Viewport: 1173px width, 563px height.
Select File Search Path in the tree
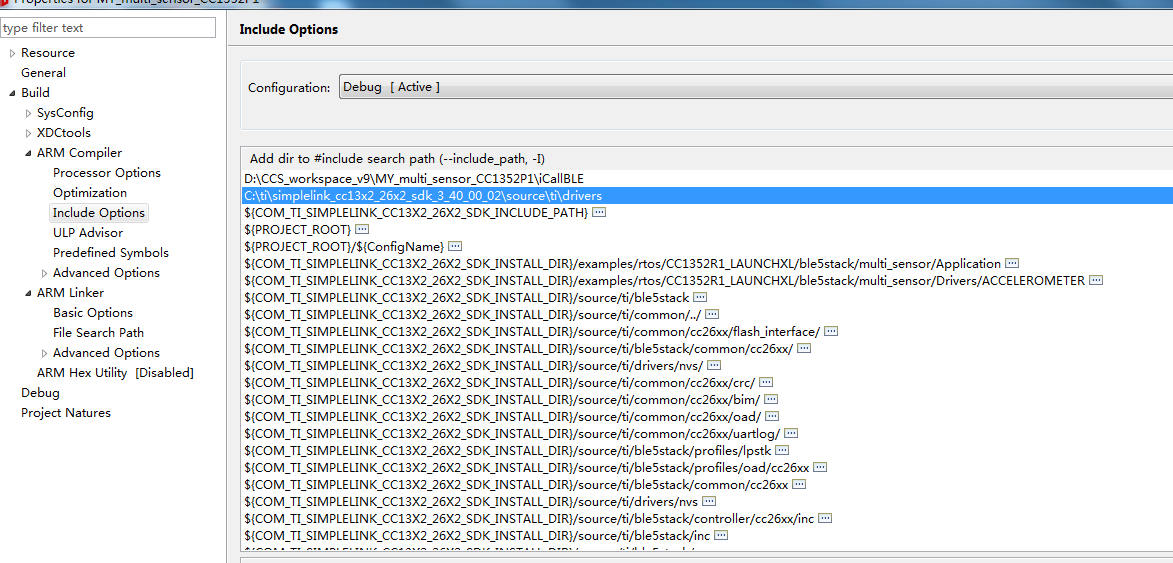pyautogui.click(x=99, y=333)
